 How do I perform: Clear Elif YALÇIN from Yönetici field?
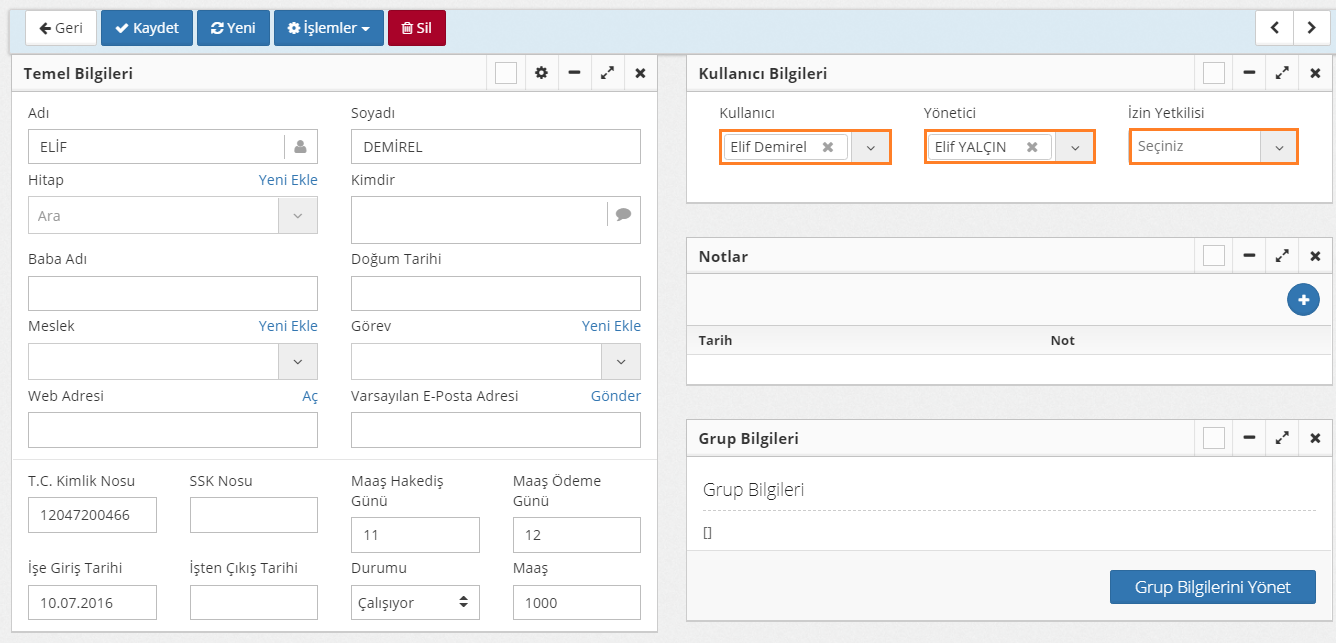point(1032,147)
